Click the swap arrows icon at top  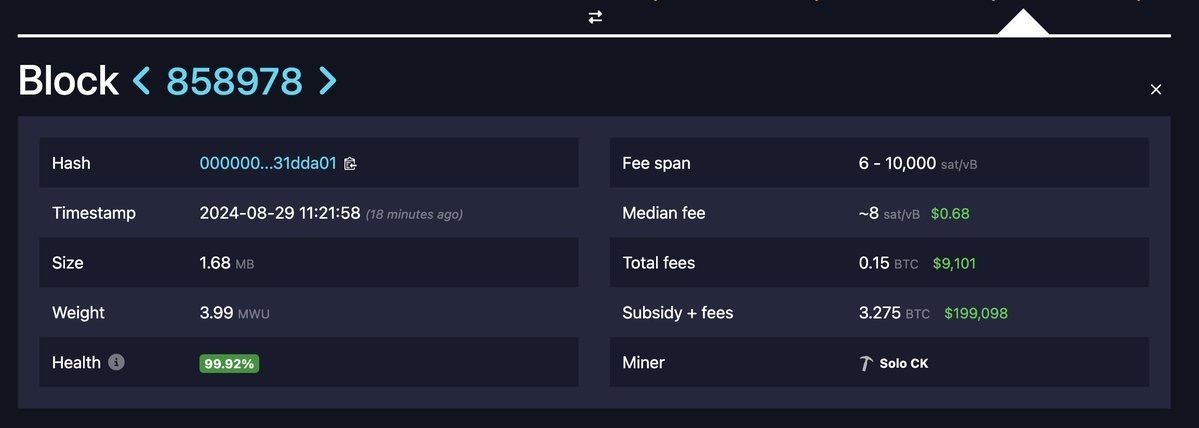click(x=595, y=17)
